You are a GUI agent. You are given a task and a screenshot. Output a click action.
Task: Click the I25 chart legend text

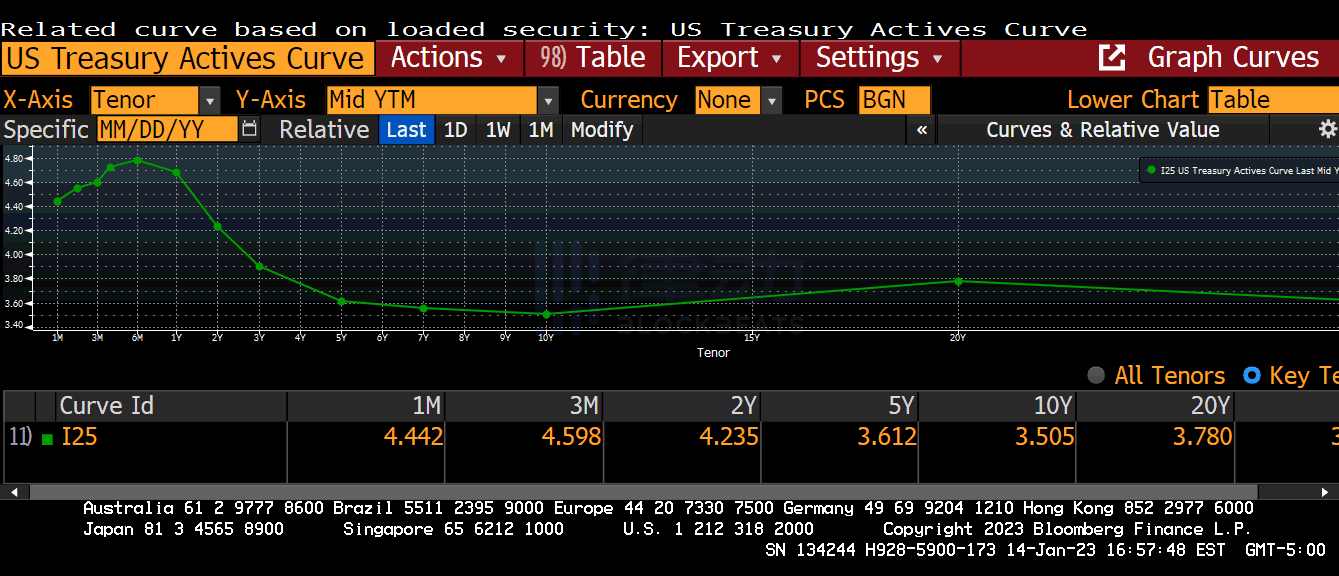coord(1249,171)
